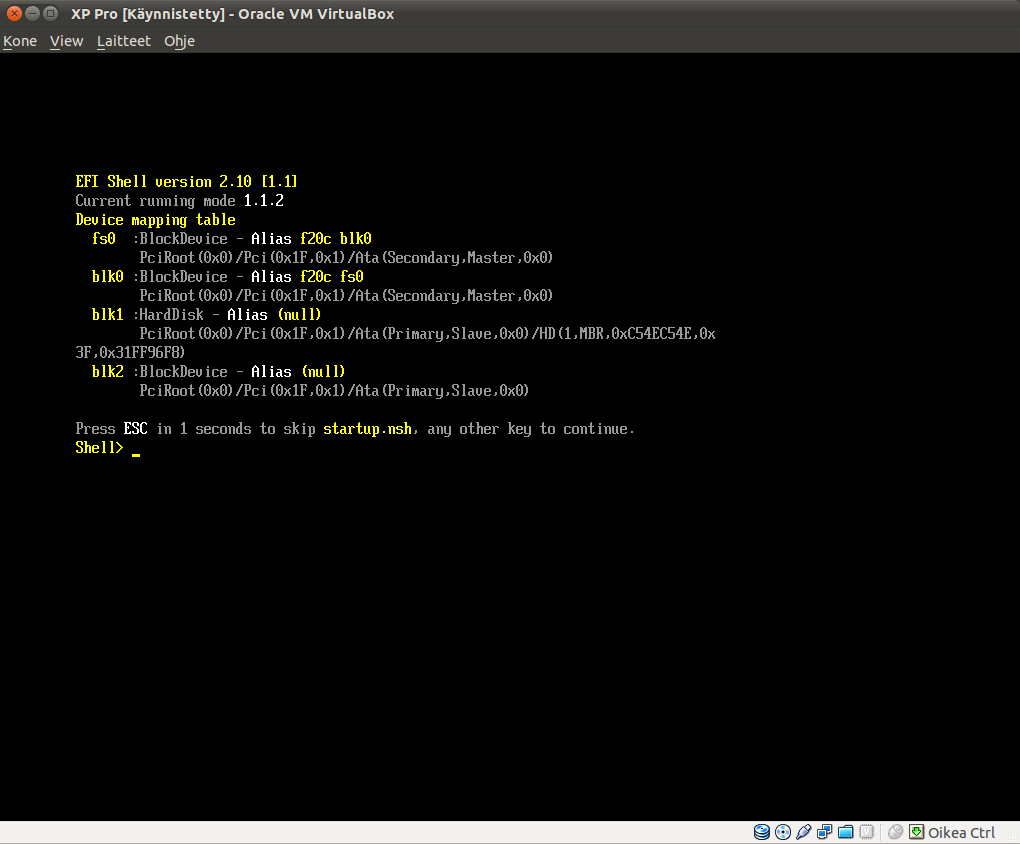Open the Laitteet menu
Image resolution: width=1020 pixels, height=844 pixels.
pyautogui.click(x=124, y=41)
